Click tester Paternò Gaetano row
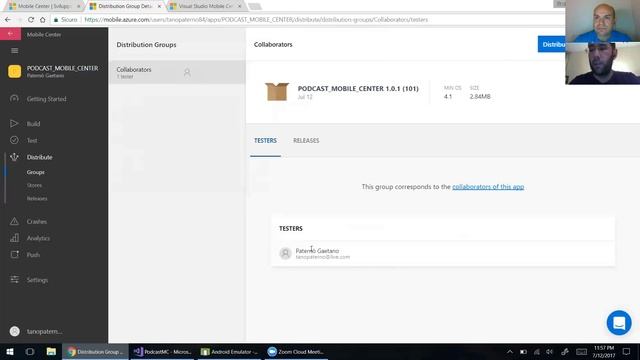This screenshot has width=640, height=360. (443, 253)
